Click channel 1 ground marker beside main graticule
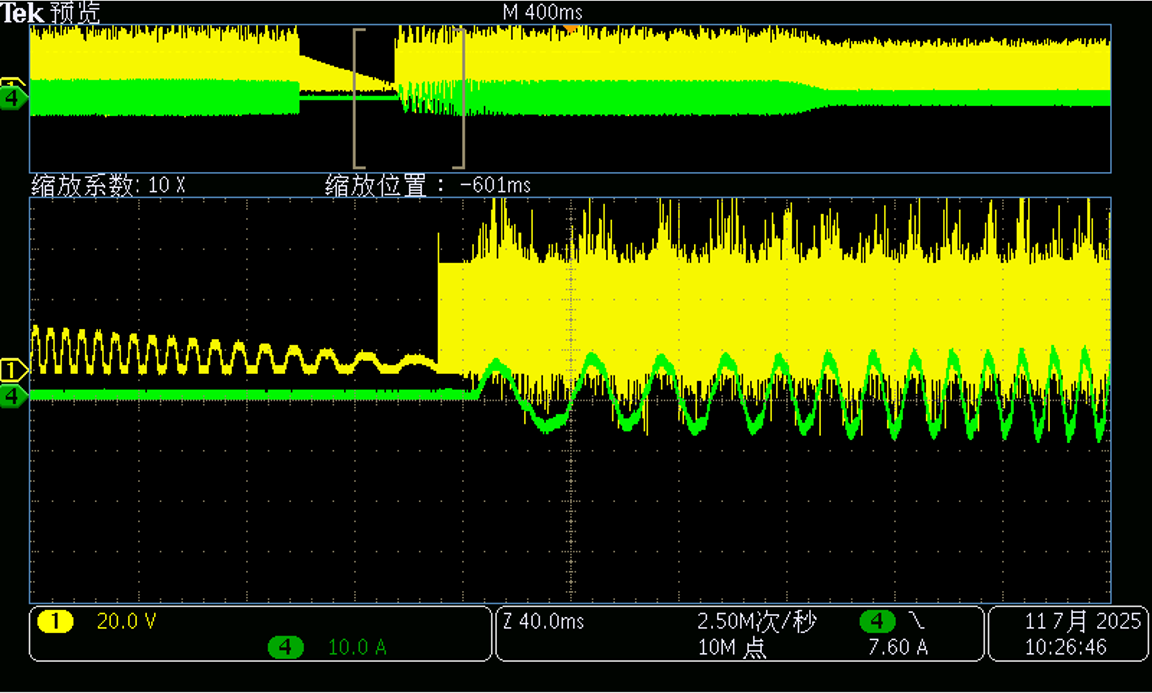Screen dimensions: 1152x693 (14, 370)
